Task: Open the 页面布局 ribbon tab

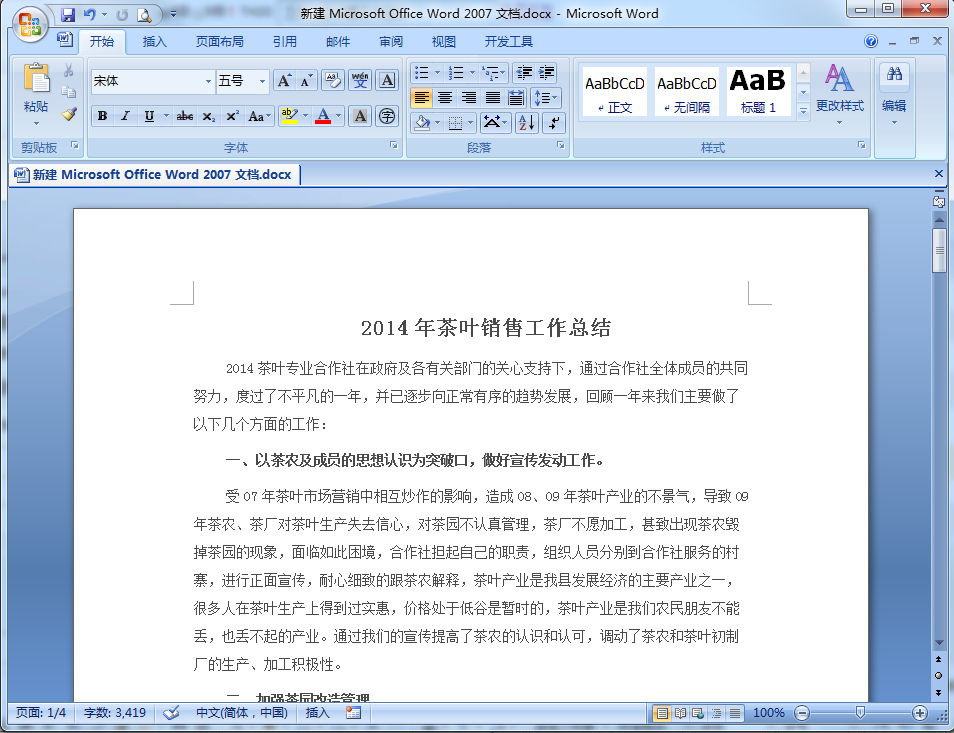Action: (220, 41)
